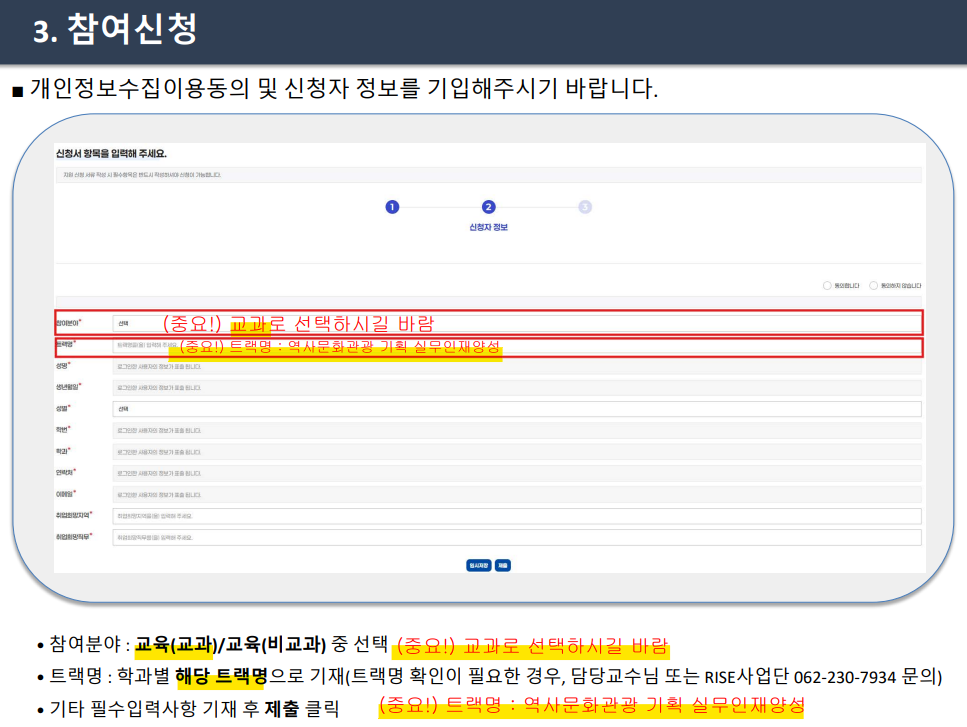
Task: Focus the 취업희망직무 text box
Action: coord(517,538)
